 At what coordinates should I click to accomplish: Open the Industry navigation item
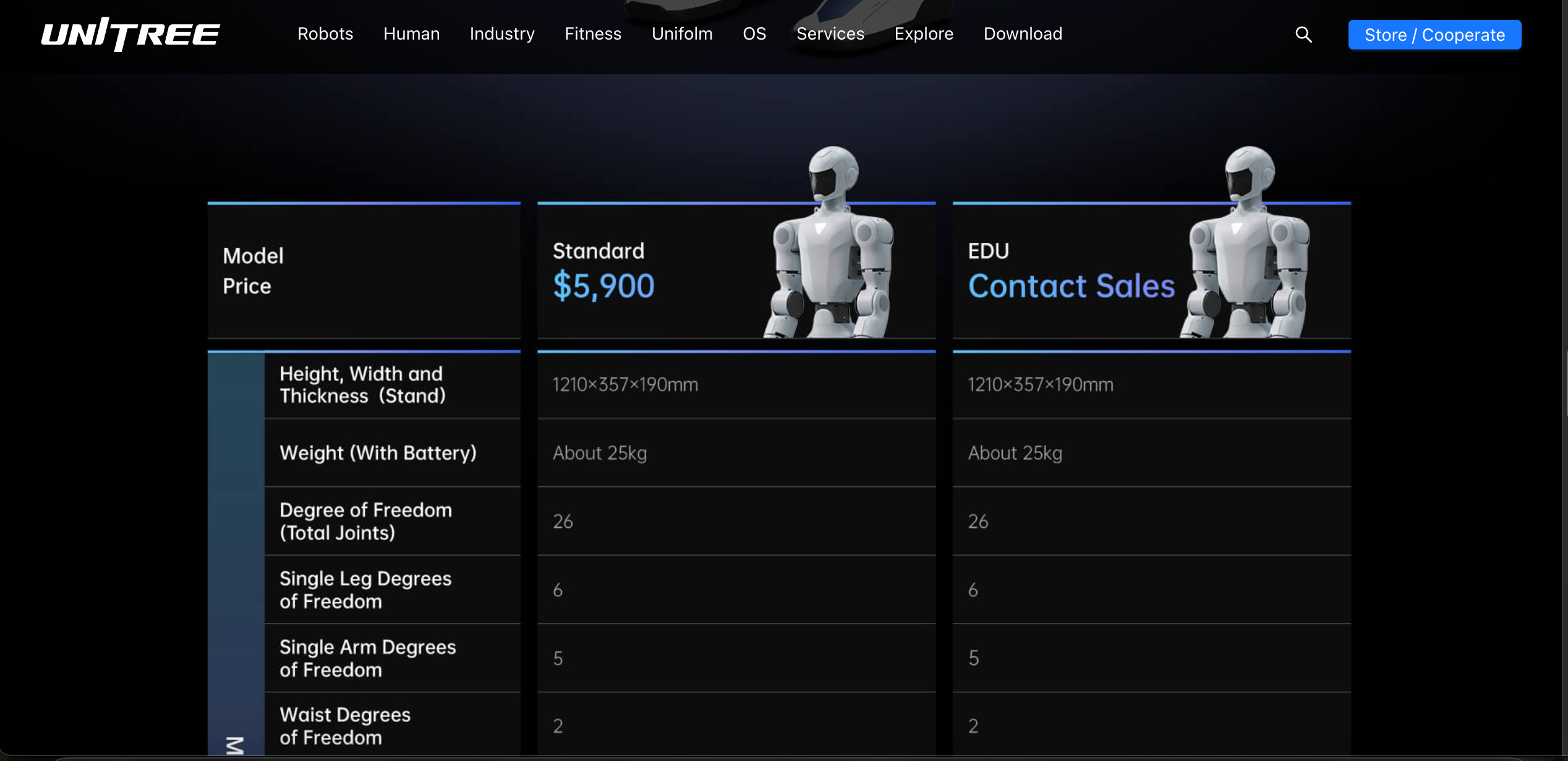[x=502, y=34]
